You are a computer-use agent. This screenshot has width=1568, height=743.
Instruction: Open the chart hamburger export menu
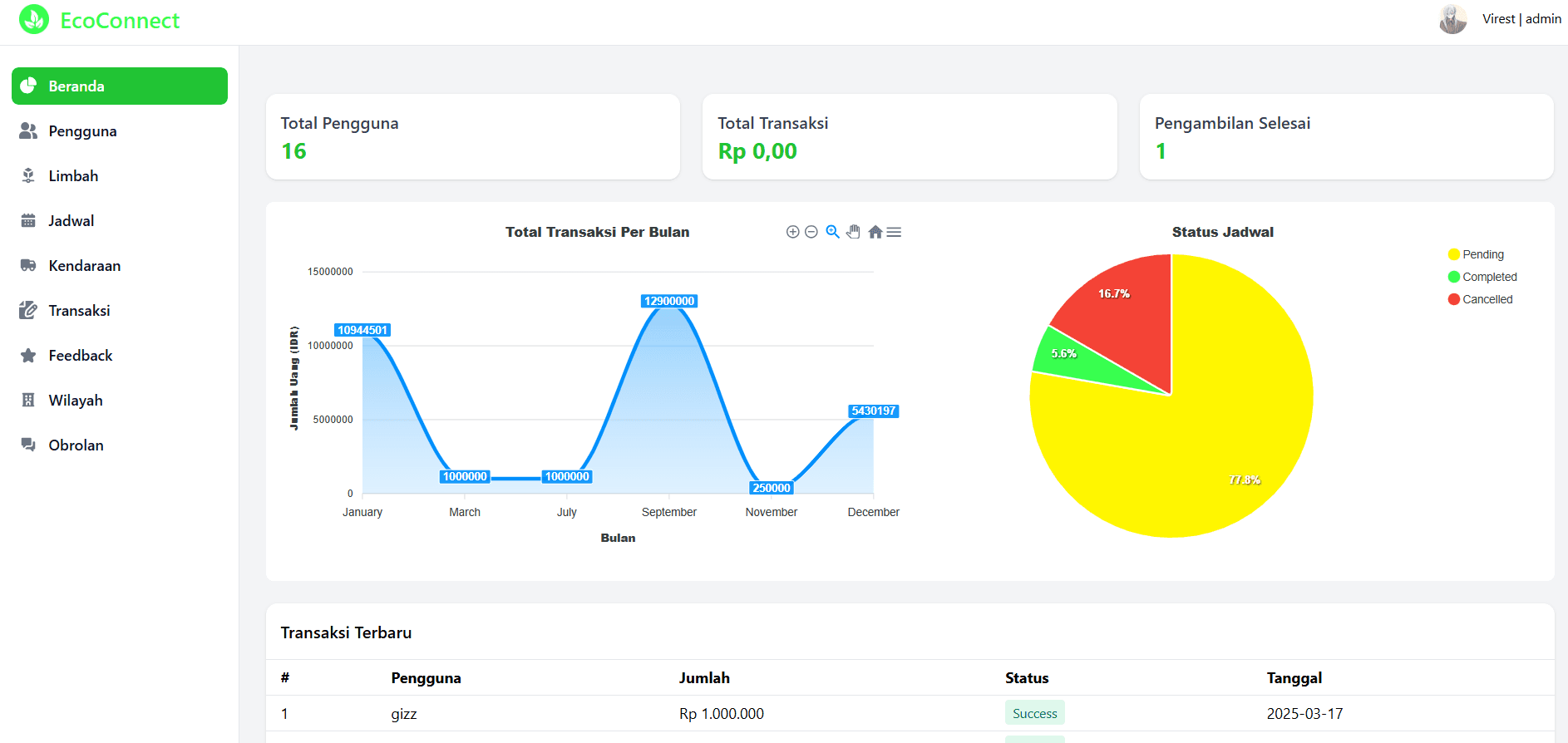point(894,232)
